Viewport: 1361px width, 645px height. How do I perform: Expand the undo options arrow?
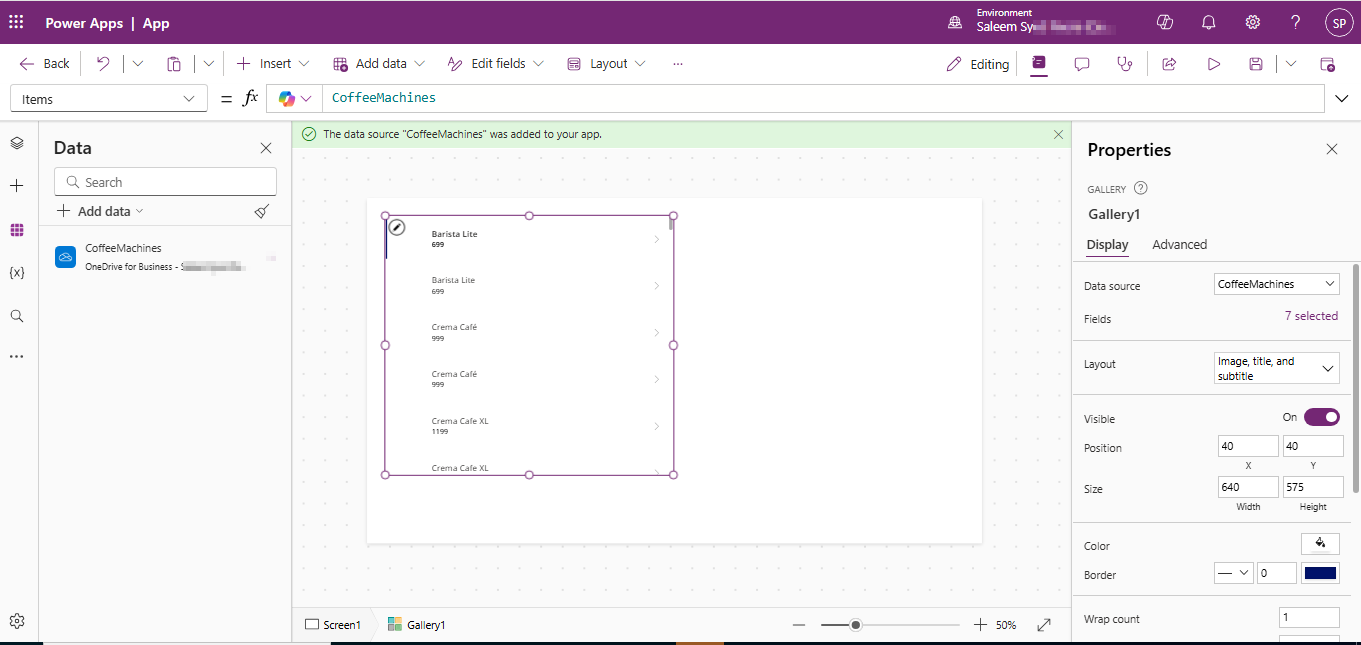tap(138, 63)
